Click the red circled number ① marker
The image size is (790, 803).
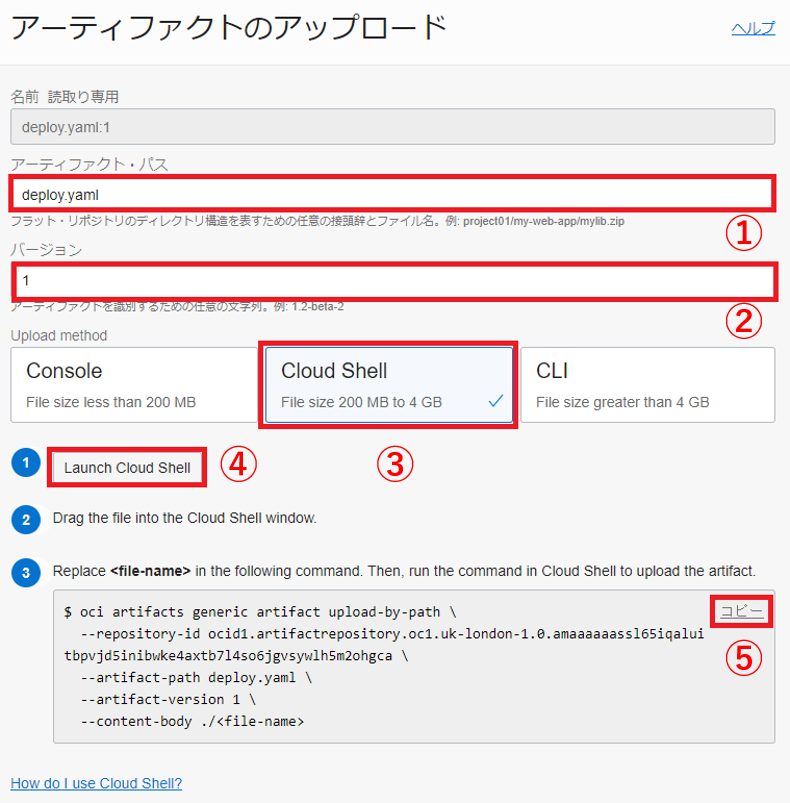tap(743, 233)
